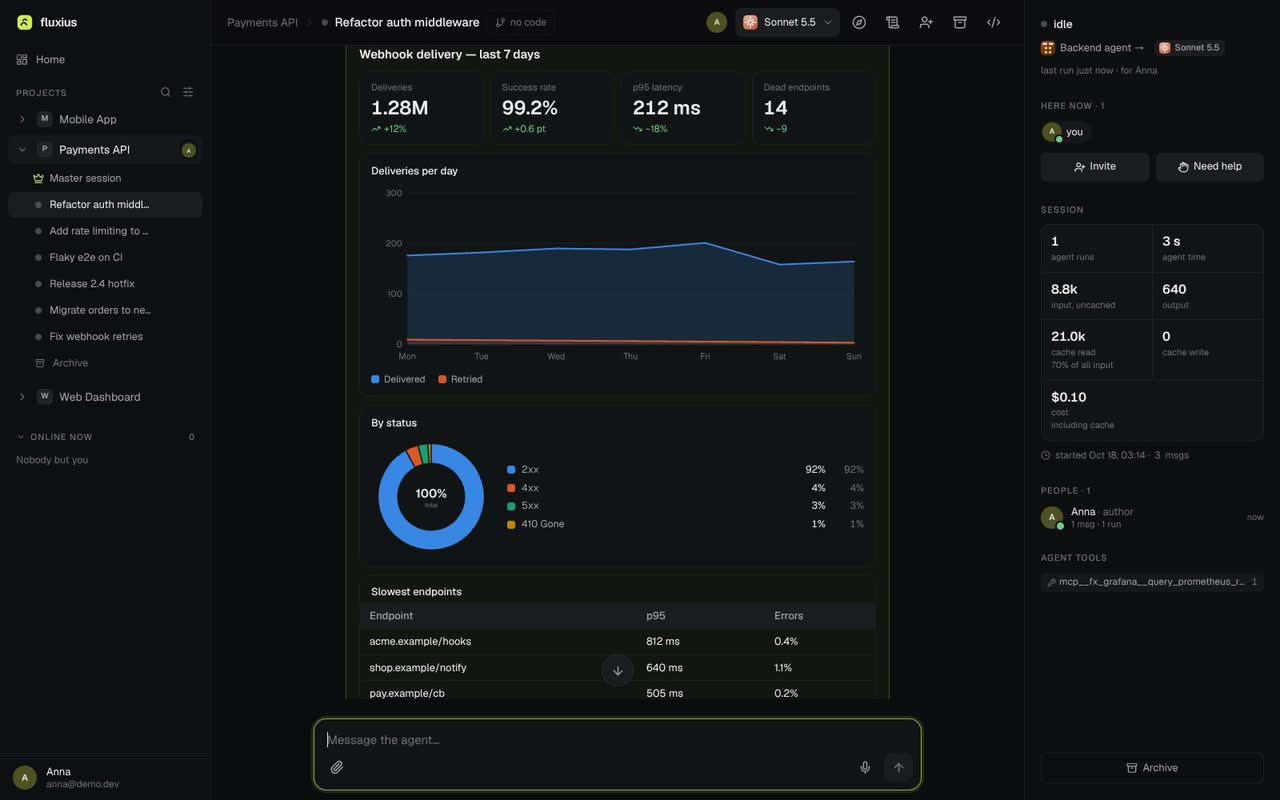Click the Backend agent icon
The width and height of the screenshot is (1280, 800).
coord(1048,48)
